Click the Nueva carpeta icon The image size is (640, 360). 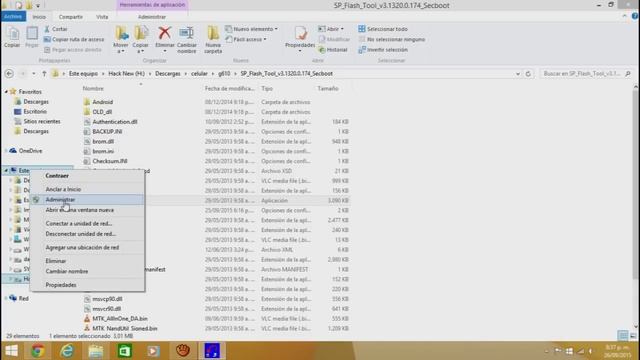pos(213,40)
